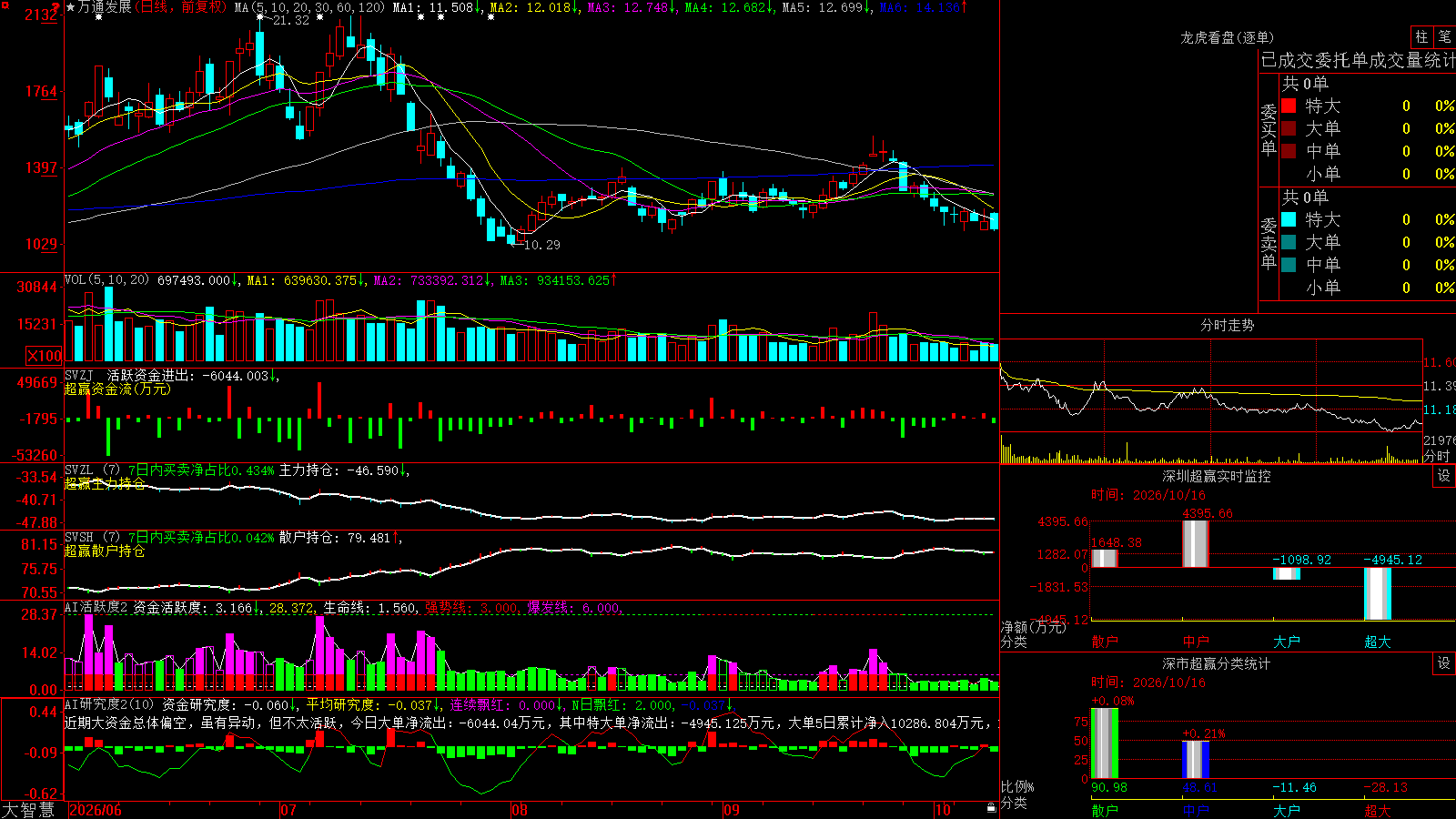Click the stock name 万通发展
Screen dimensions: 1456x819
[x=105, y=7]
